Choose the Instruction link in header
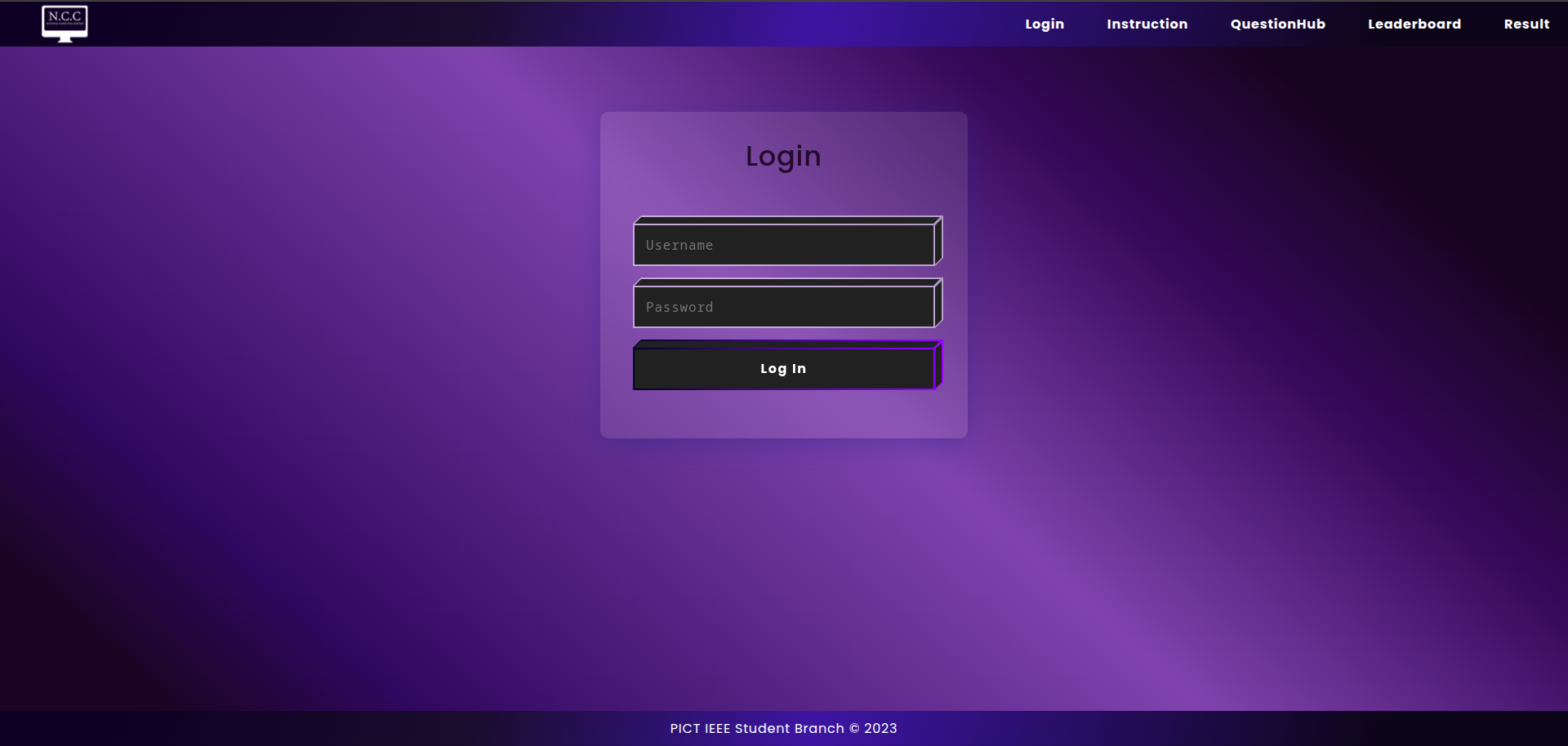This screenshot has height=746, width=1568. [x=1147, y=24]
